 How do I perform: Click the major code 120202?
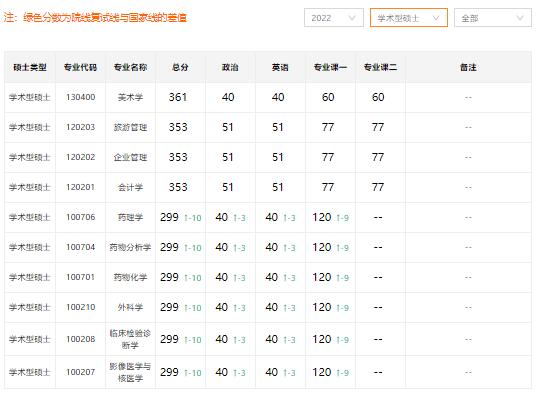pos(80,157)
